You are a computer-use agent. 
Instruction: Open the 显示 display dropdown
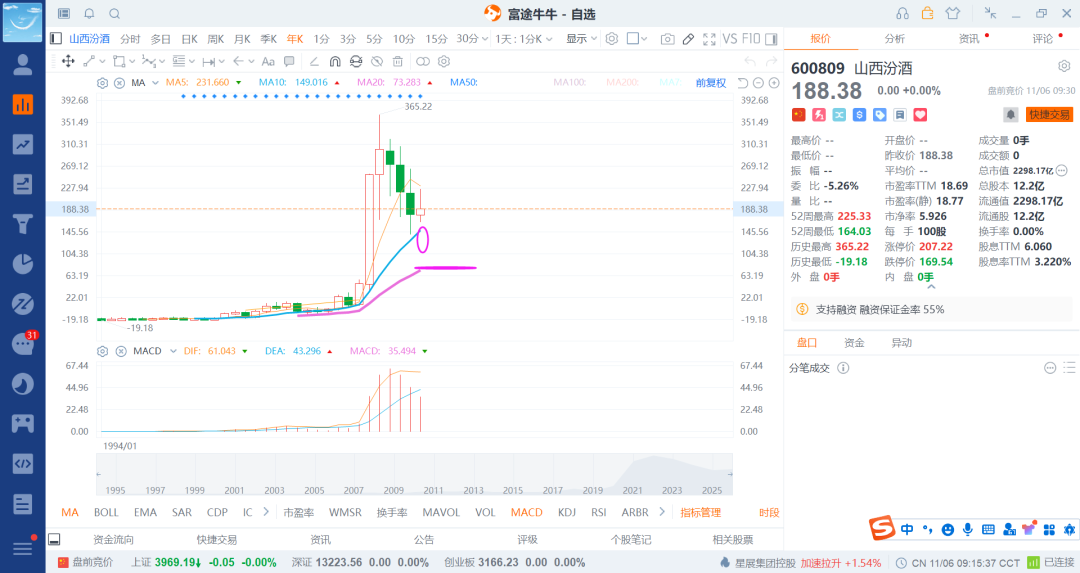click(x=581, y=39)
